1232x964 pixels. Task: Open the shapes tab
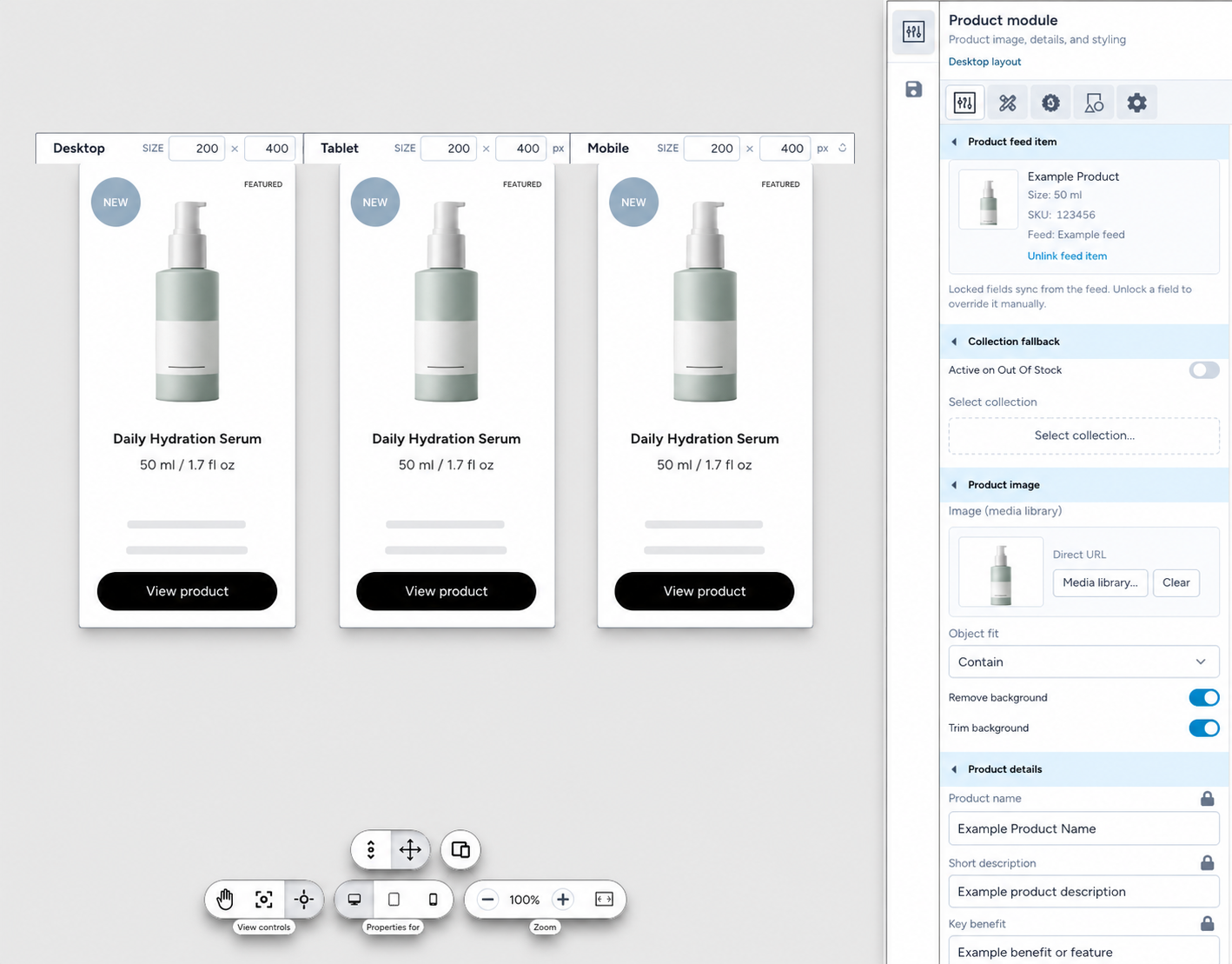[1094, 103]
